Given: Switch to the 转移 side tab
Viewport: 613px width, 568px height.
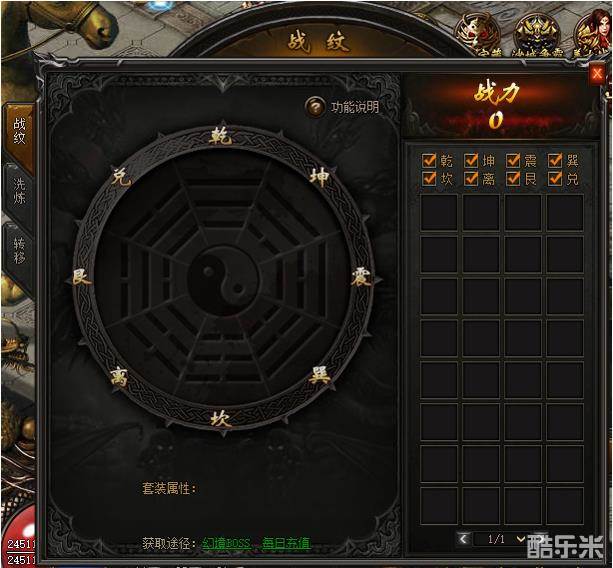Looking at the screenshot, I should point(19,250).
